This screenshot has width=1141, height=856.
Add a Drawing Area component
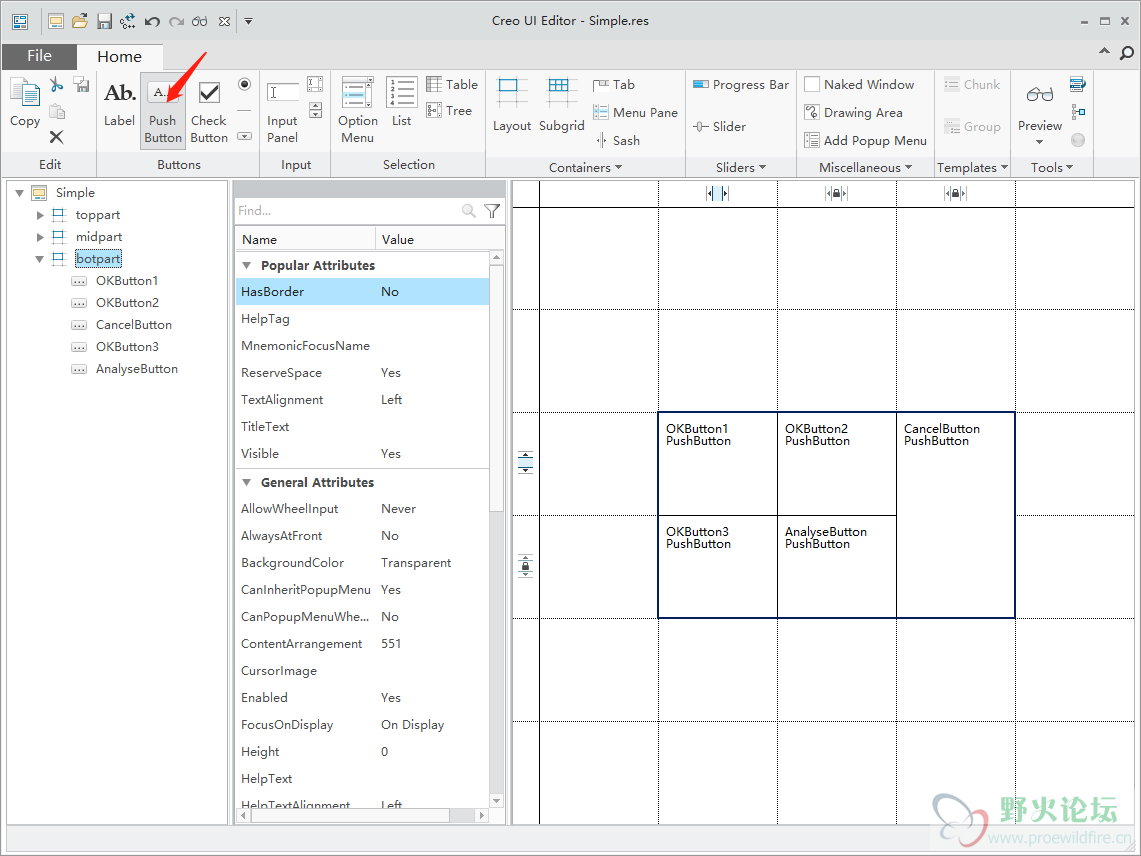pos(854,113)
